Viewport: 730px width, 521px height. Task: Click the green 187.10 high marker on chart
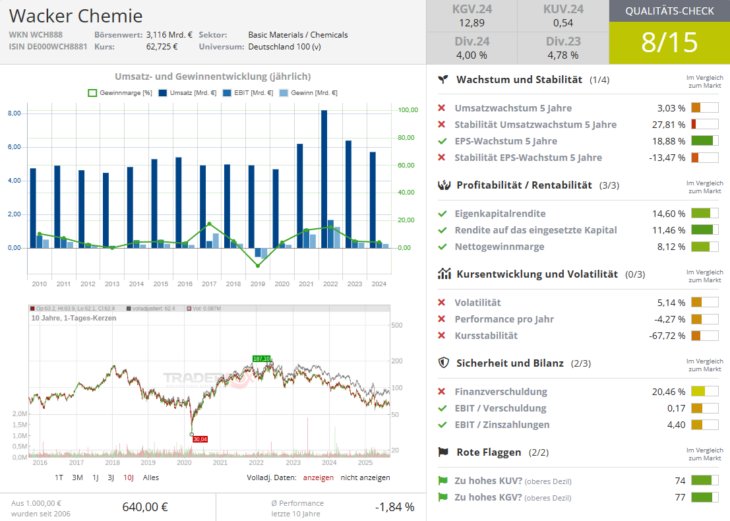pos(261,359)
